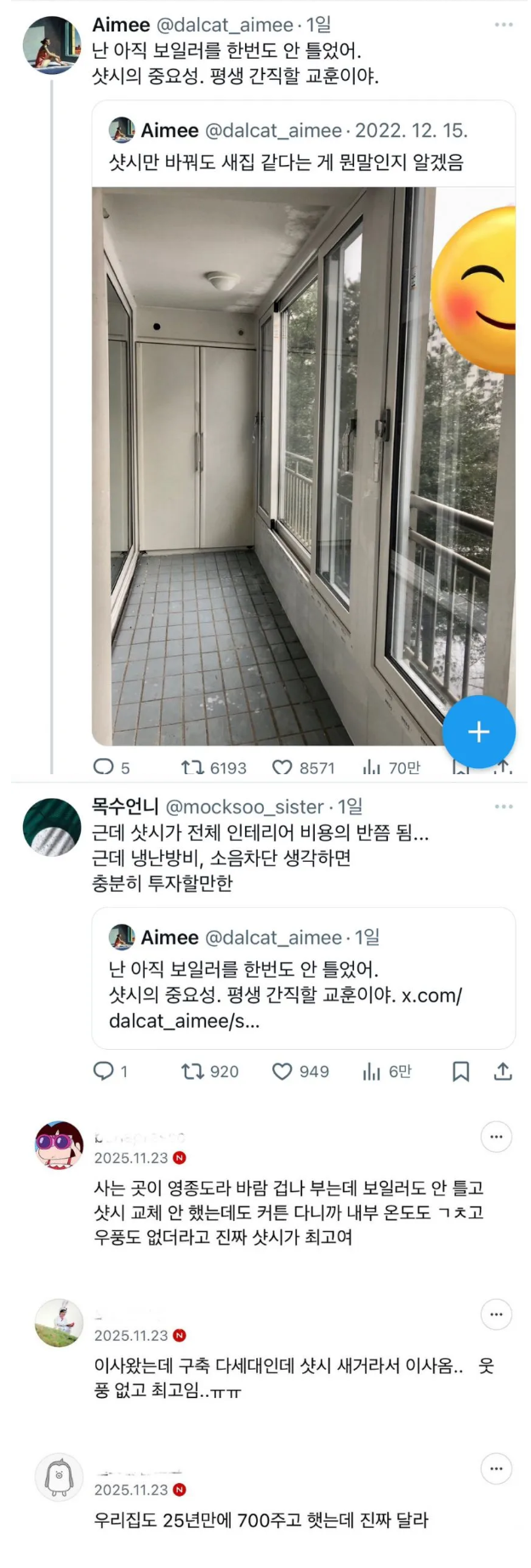
Task: Open options menu for the 구축 다세대 comment
Action: point(496,1314)
